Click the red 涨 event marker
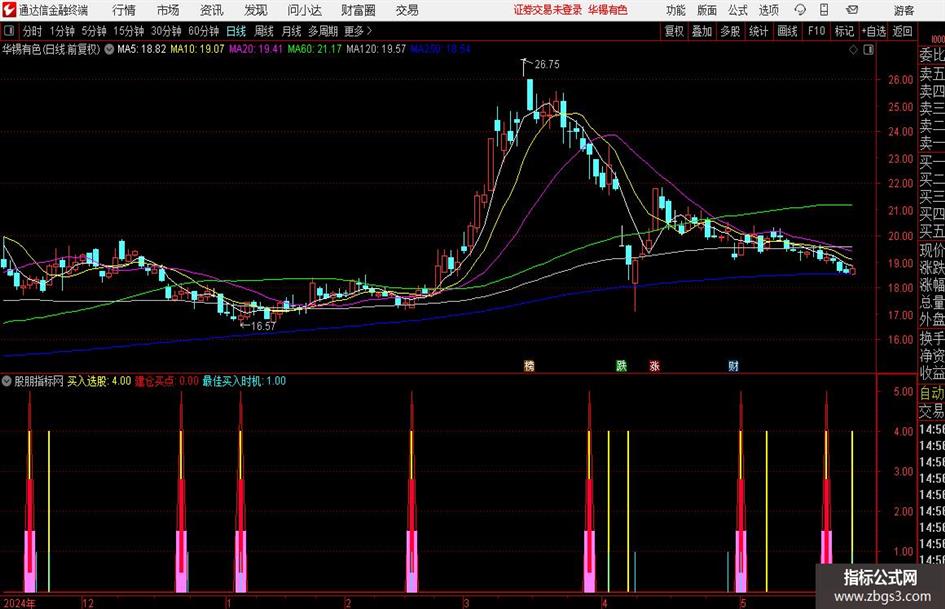 pyautogui.click(x=655, y=365)
